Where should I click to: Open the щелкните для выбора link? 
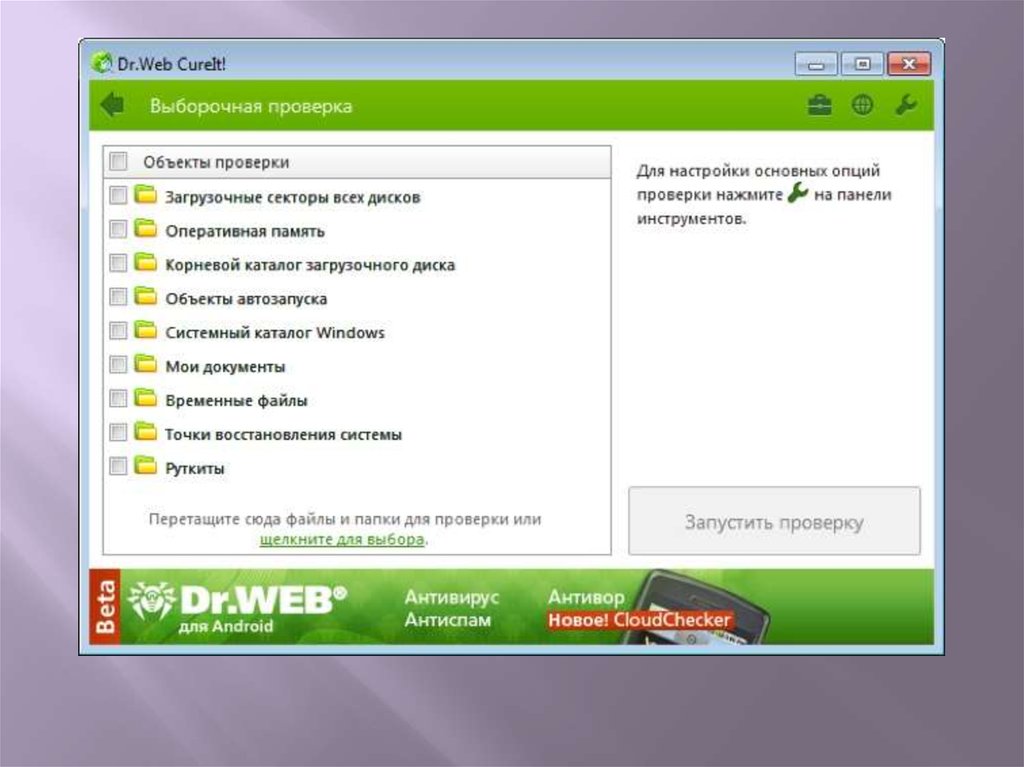[x=342, y=539]
